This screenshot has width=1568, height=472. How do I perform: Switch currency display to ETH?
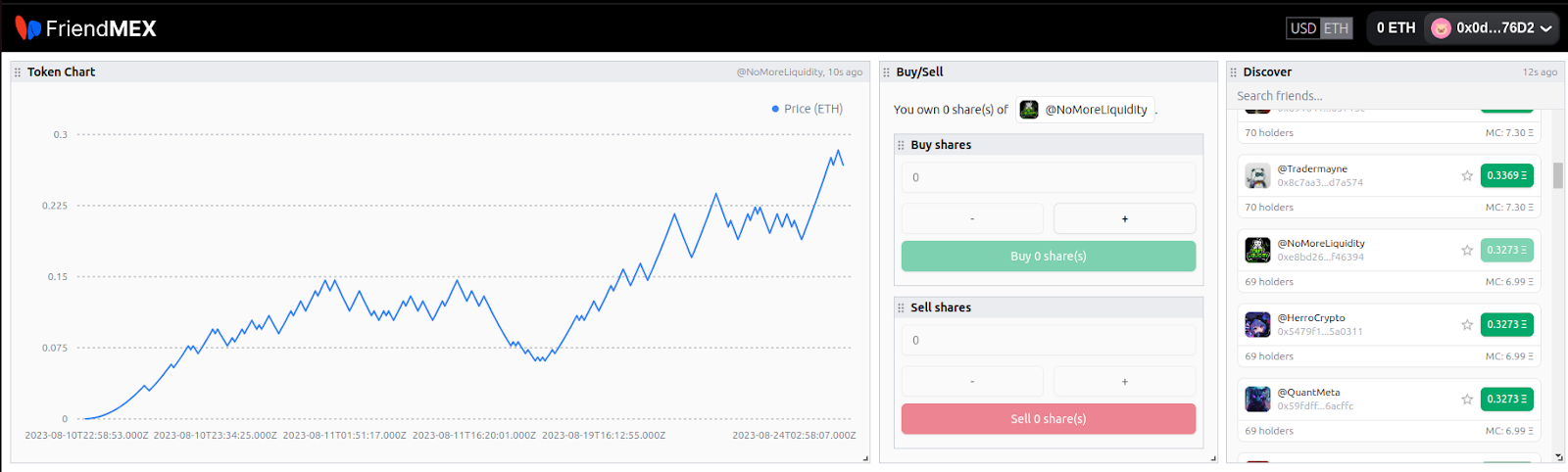1337,28
